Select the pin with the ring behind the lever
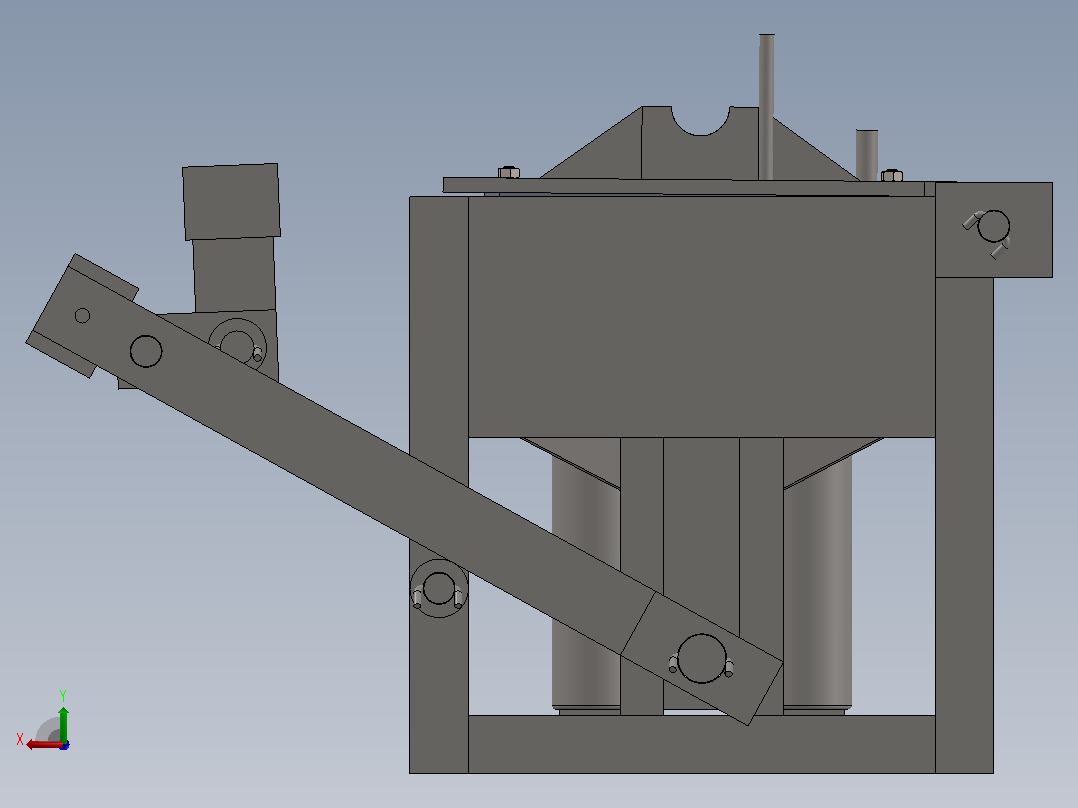 tap(237, 346)
